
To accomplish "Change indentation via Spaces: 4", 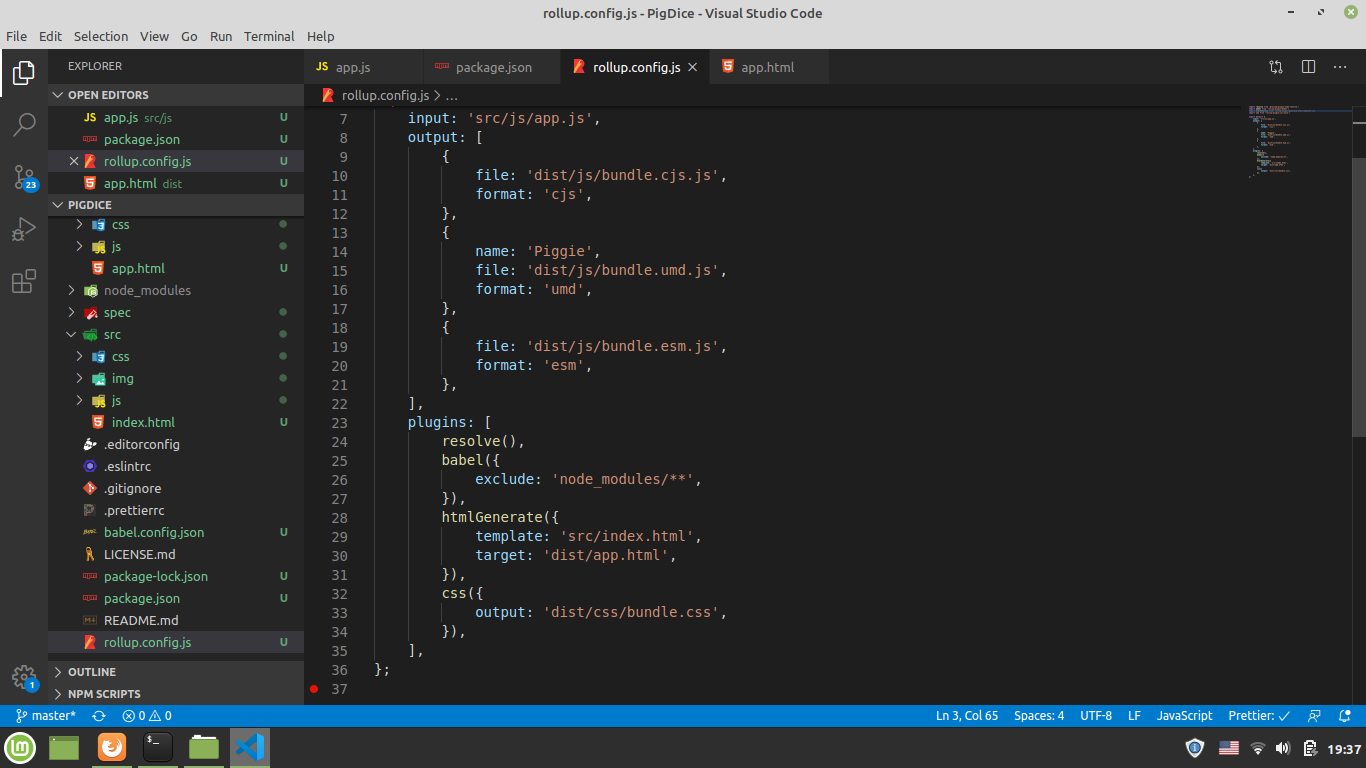I will coord(1039,716).
